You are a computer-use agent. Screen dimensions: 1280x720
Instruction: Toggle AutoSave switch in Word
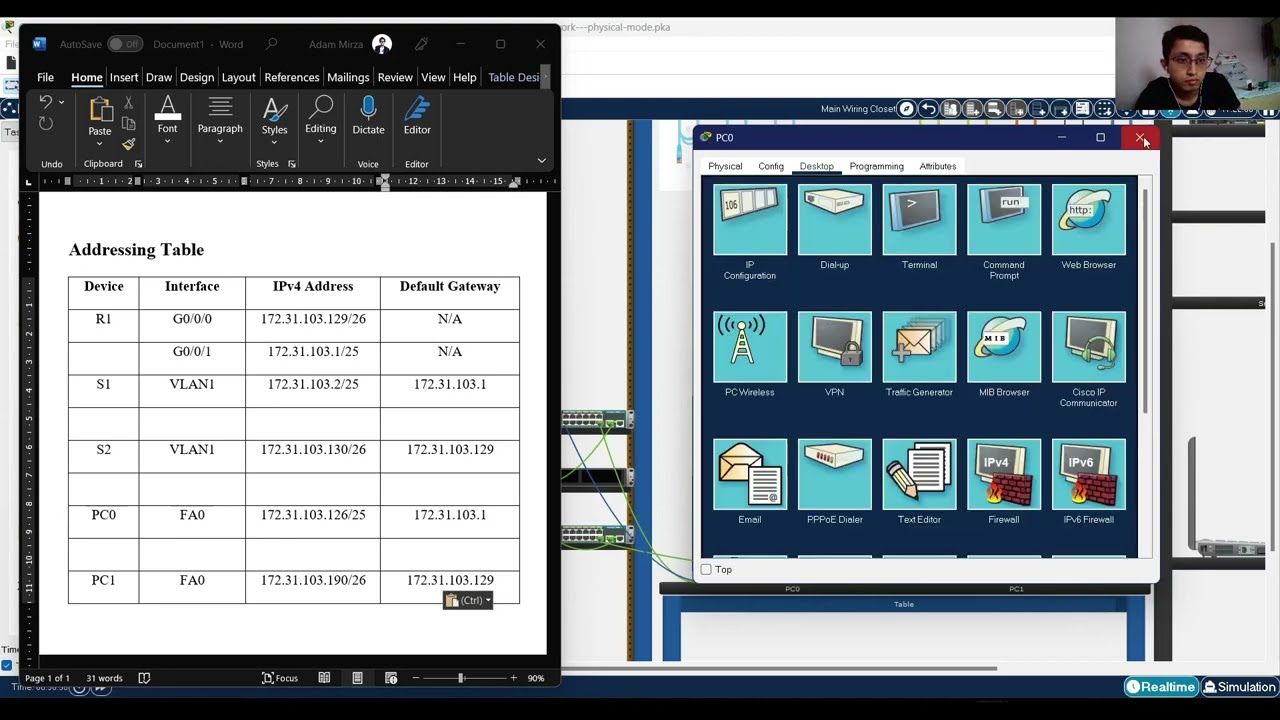click(x=125, y=44)
